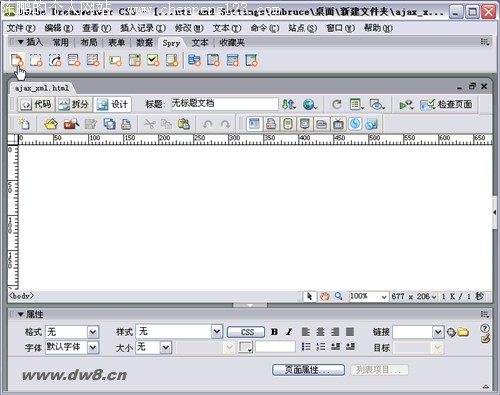Viewport: 500px width, 395px height.
Task: Insert a Spry Validation Checkbox
Action: click(x=153, y=60)
